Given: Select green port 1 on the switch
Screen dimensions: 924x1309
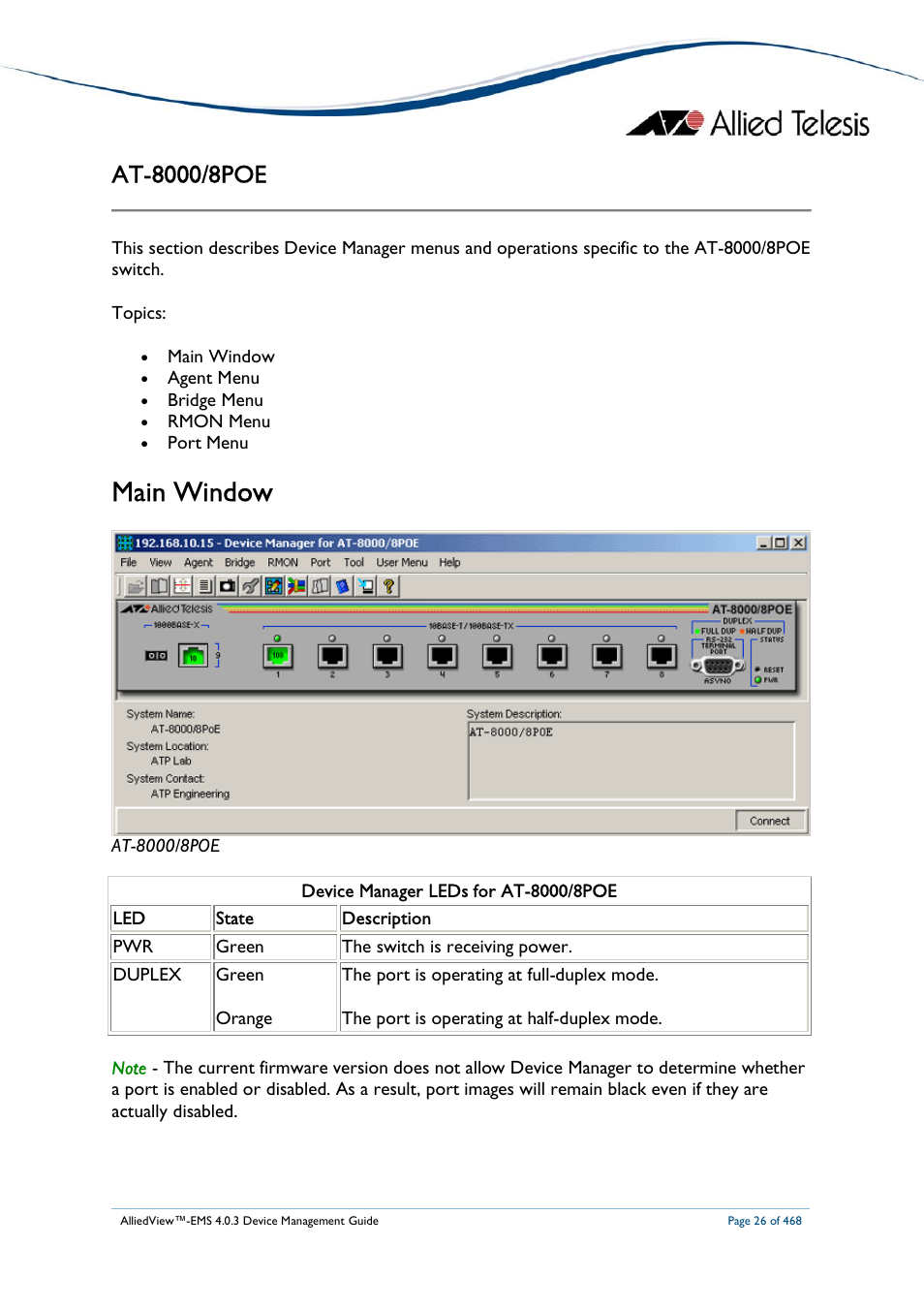Looking at the screenshot, I should tap(278, 656).
